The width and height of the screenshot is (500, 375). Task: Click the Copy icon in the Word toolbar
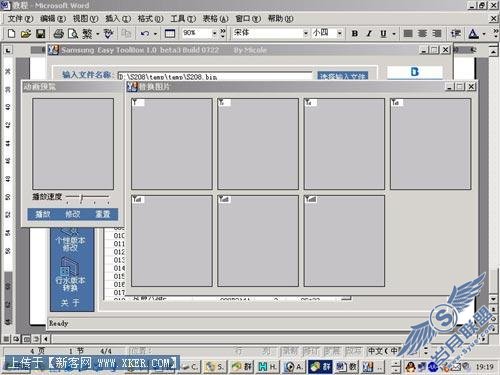coord(126,33)
